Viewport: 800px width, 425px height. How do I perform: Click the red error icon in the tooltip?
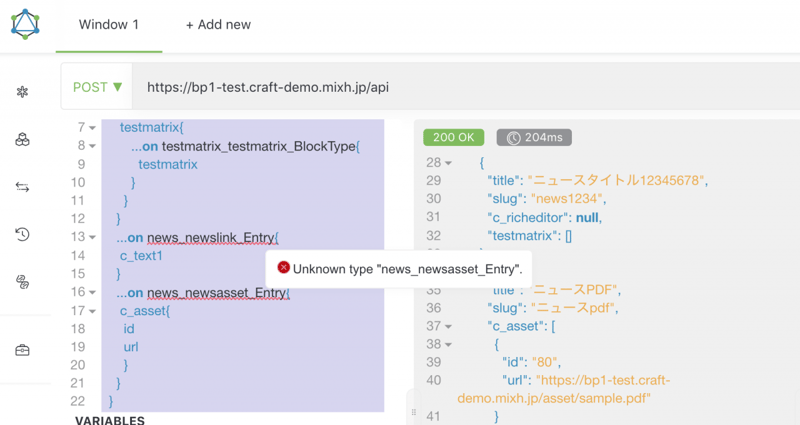[x=283, y=268]
